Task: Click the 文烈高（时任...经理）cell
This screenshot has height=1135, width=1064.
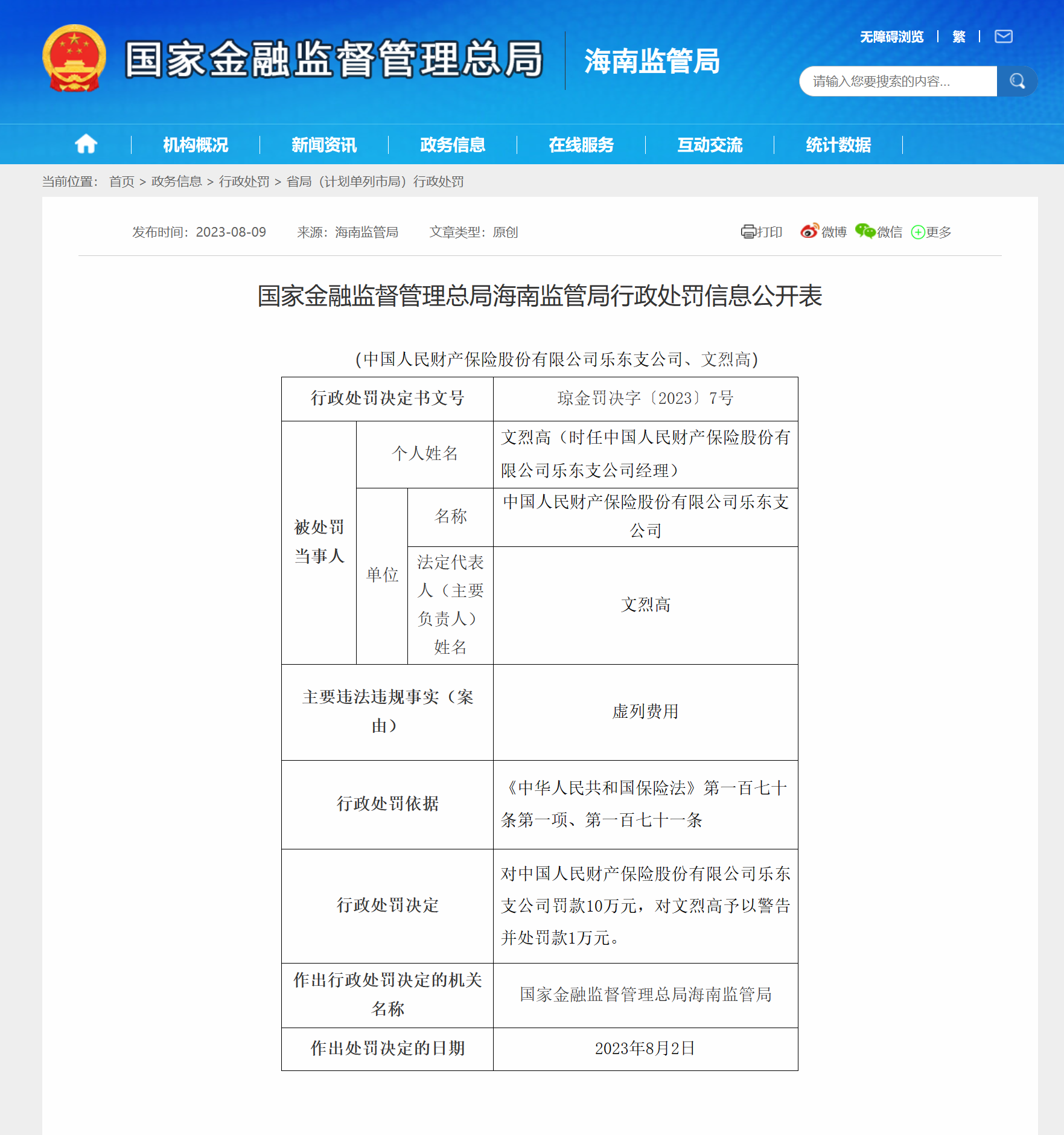Action: tap(645, 454)
